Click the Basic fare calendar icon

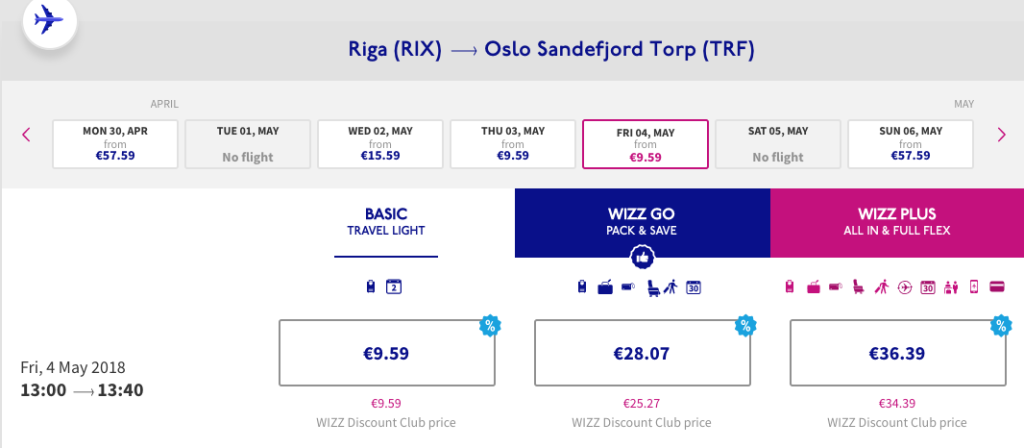[x=394, y=288]
